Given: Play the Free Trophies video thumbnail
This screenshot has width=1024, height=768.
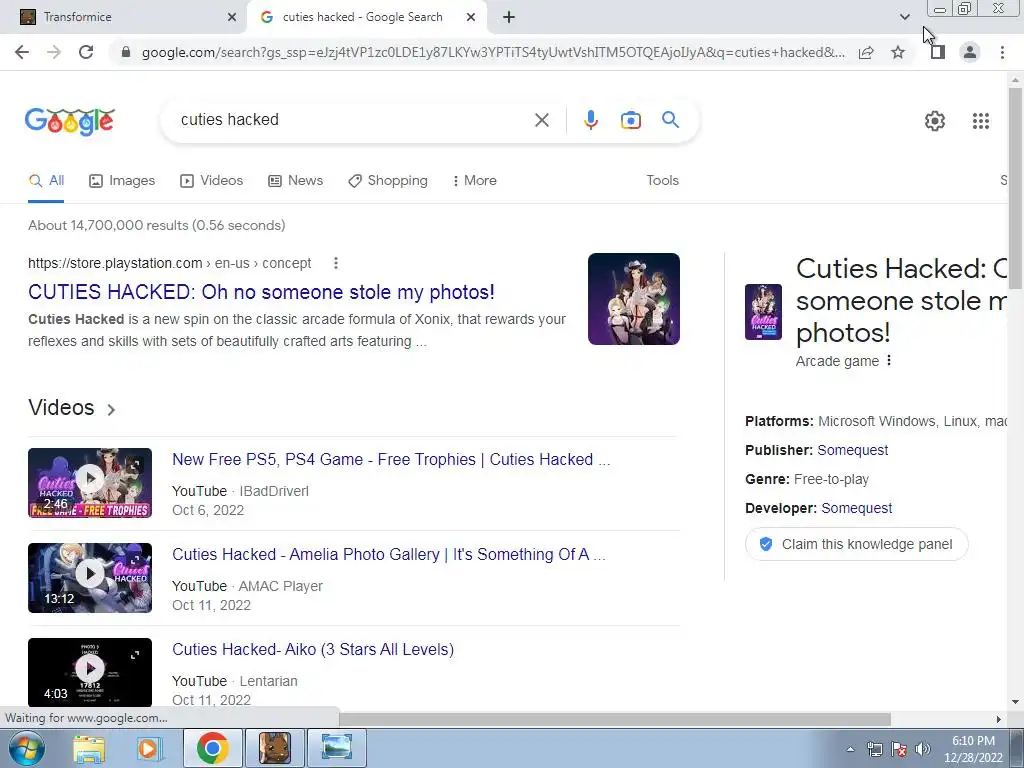Looking at the screenshot, I should click(90, 483).
